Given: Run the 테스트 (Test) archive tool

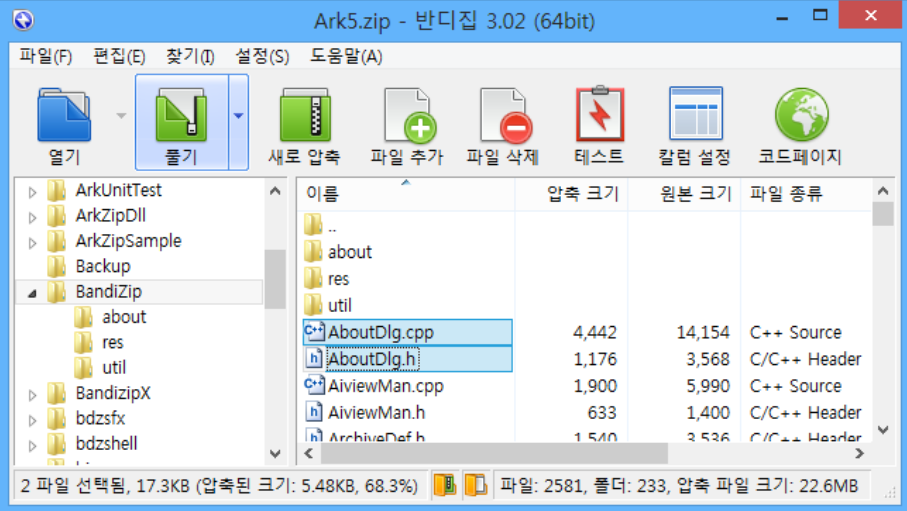Looking at the screenshot, I should (600, 113).
